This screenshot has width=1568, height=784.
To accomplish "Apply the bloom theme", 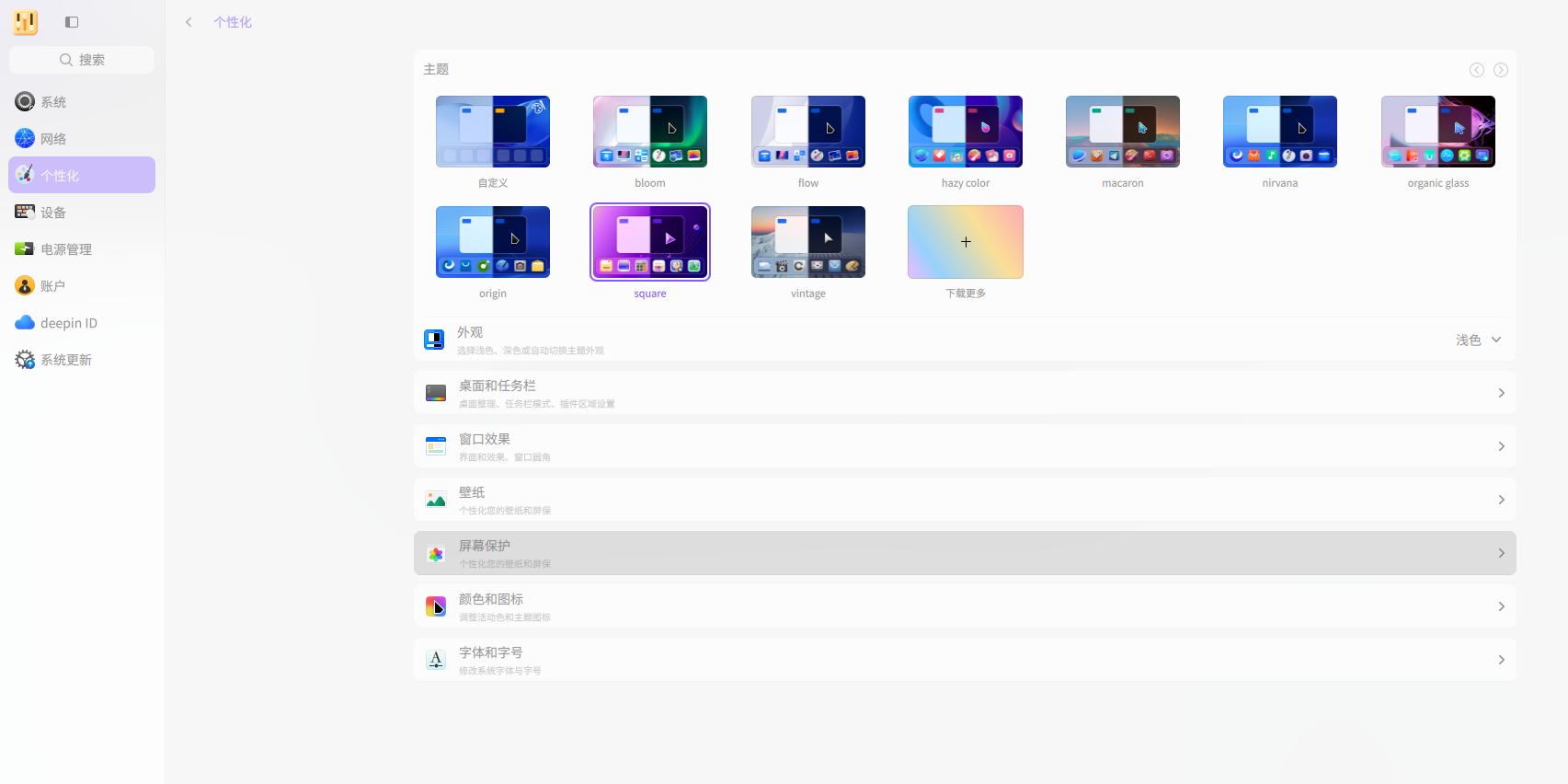I will point(650,132).
